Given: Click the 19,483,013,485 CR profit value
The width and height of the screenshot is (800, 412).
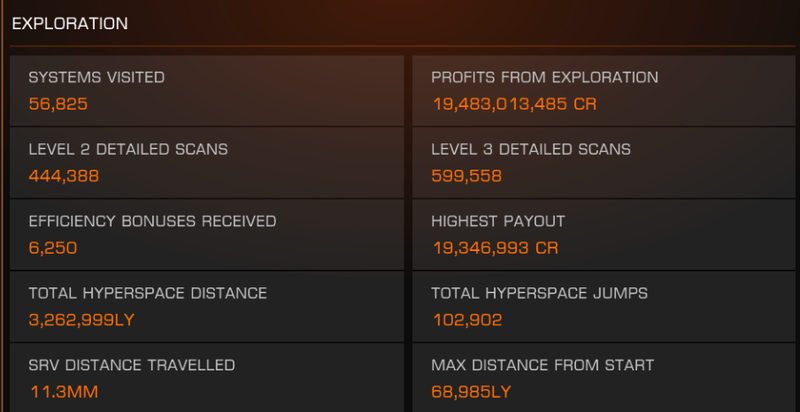Looking at the screenshot, I should coord(515,105).
